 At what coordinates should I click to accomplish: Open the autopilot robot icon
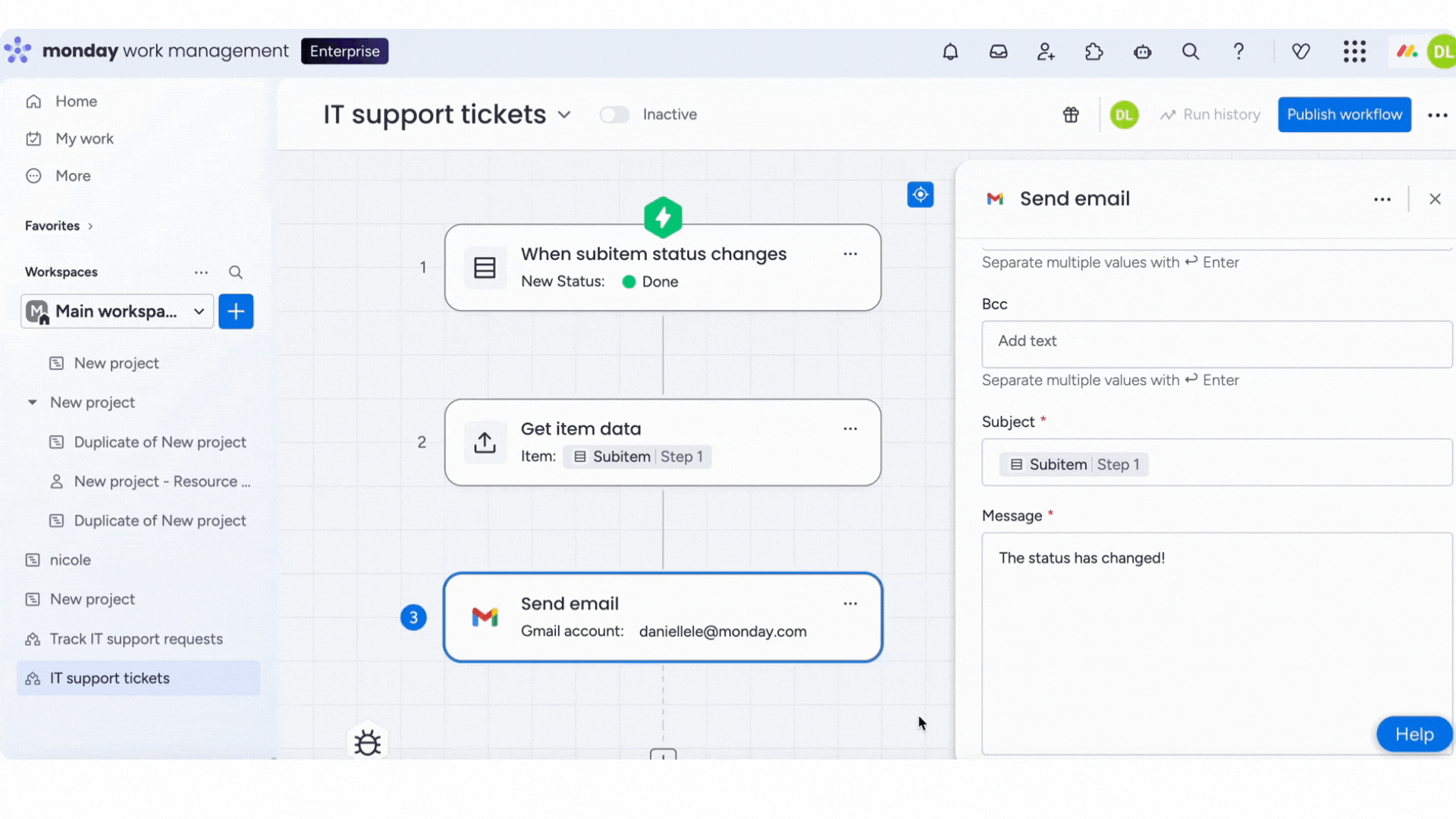click(1142, 52)
